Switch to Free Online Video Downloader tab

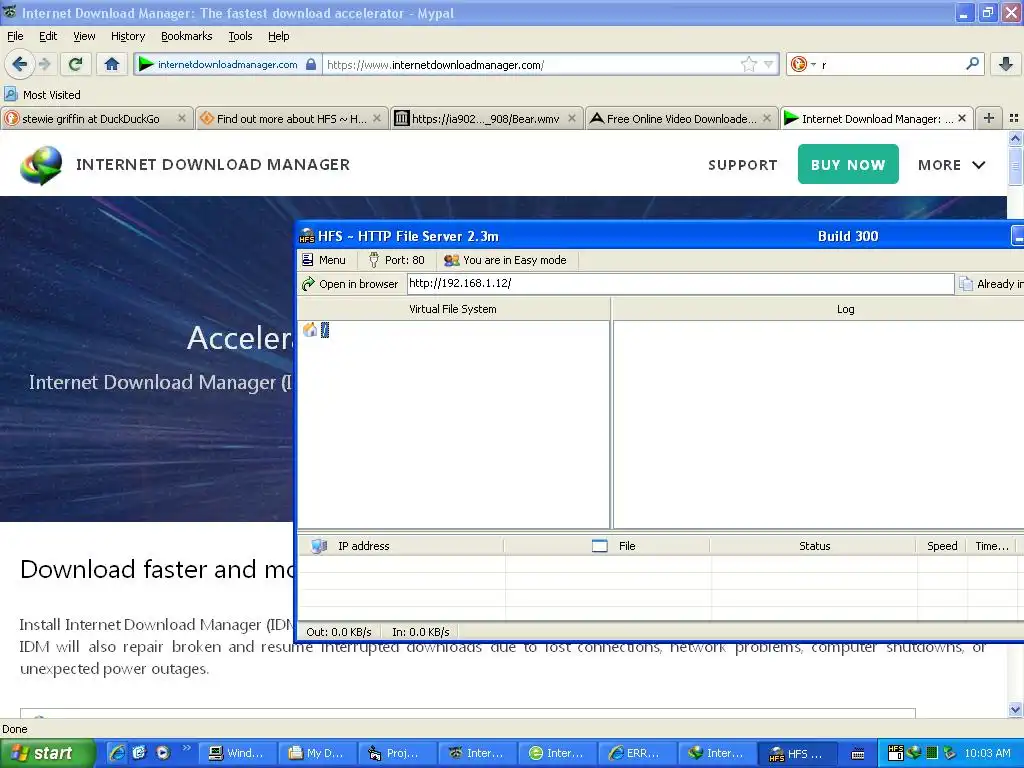[x=681, y=118]
